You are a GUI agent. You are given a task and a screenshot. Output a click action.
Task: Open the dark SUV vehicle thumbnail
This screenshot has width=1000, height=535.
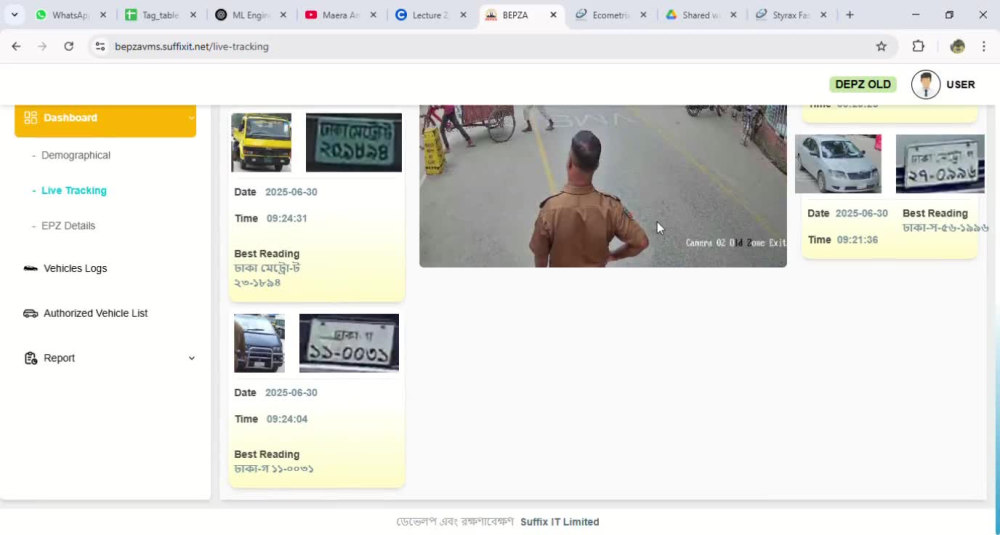click(x=260, y=343)
